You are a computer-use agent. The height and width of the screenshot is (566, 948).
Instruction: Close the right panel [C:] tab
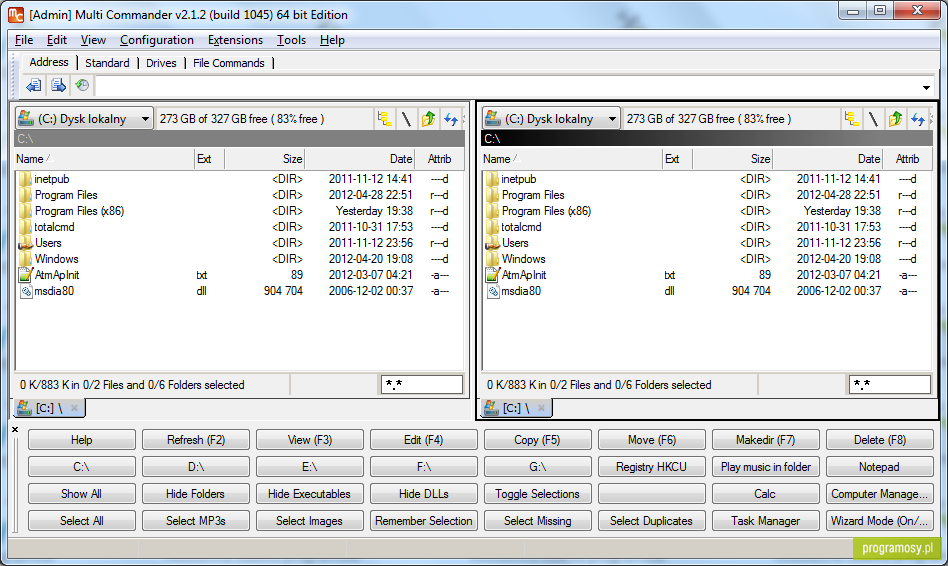tap(541, 408)
